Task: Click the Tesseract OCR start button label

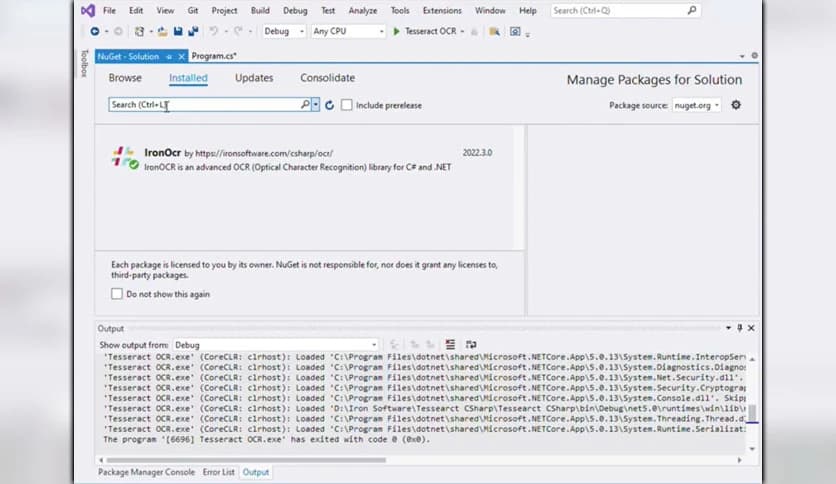Action: point(430,31)
